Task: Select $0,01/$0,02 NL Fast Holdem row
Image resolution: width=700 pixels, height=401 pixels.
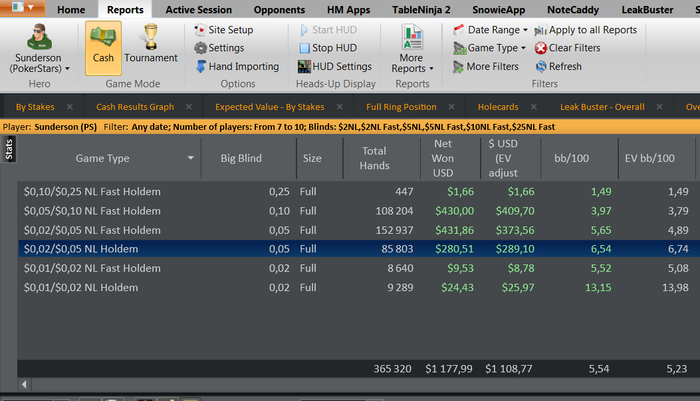Action: (357, 268)
